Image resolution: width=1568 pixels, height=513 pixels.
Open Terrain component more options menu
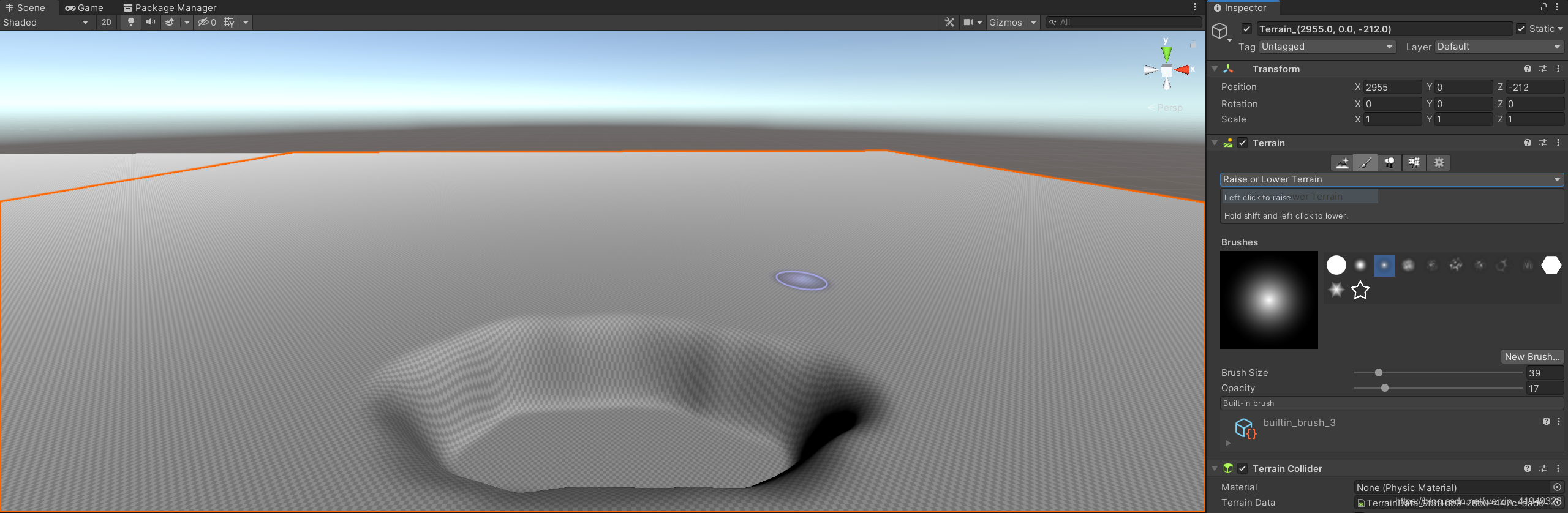[x=1558, y=143]
